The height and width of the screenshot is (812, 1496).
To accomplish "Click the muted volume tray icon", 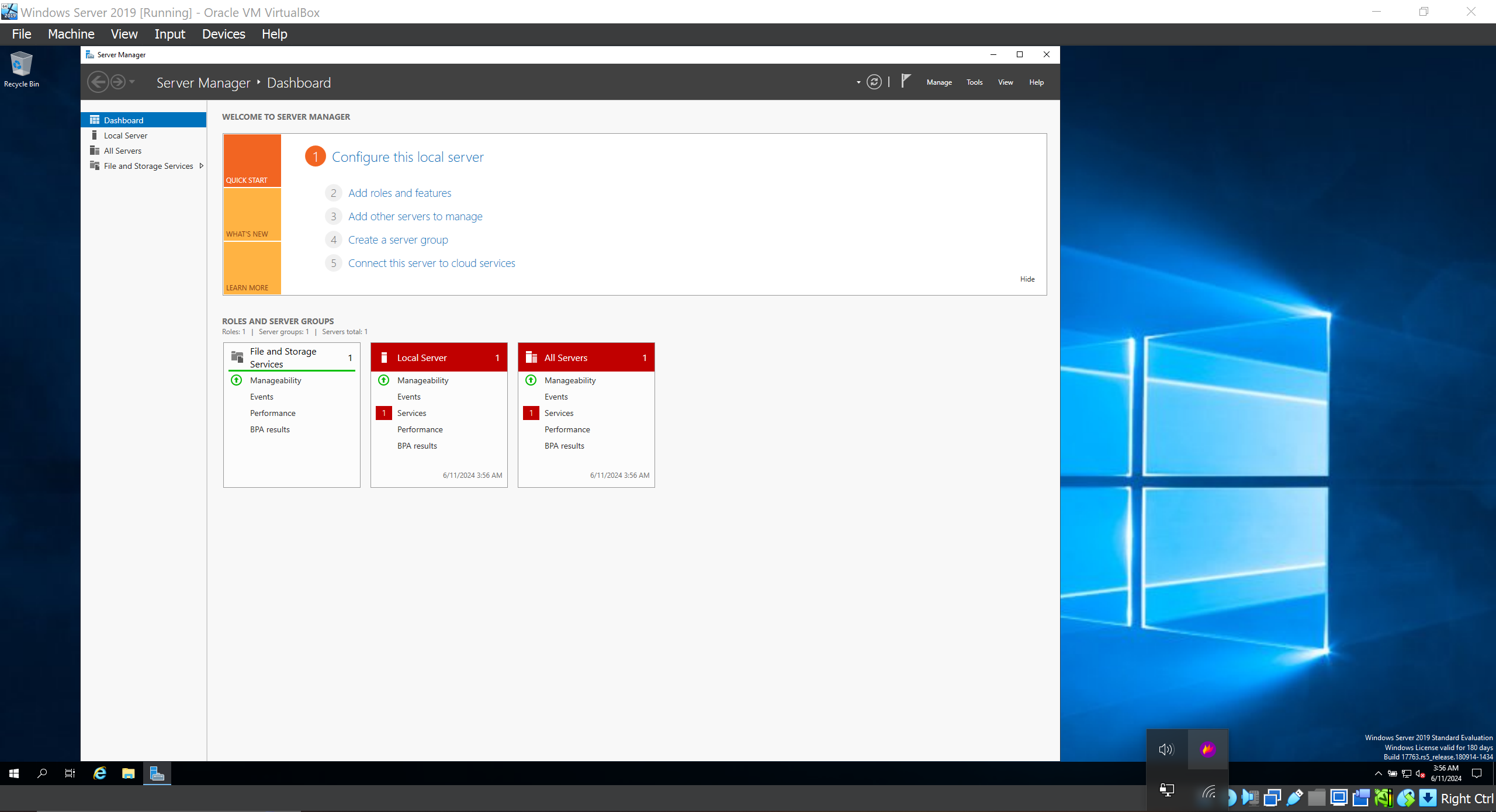I will pyautogui.click(x=1421, y=773).
